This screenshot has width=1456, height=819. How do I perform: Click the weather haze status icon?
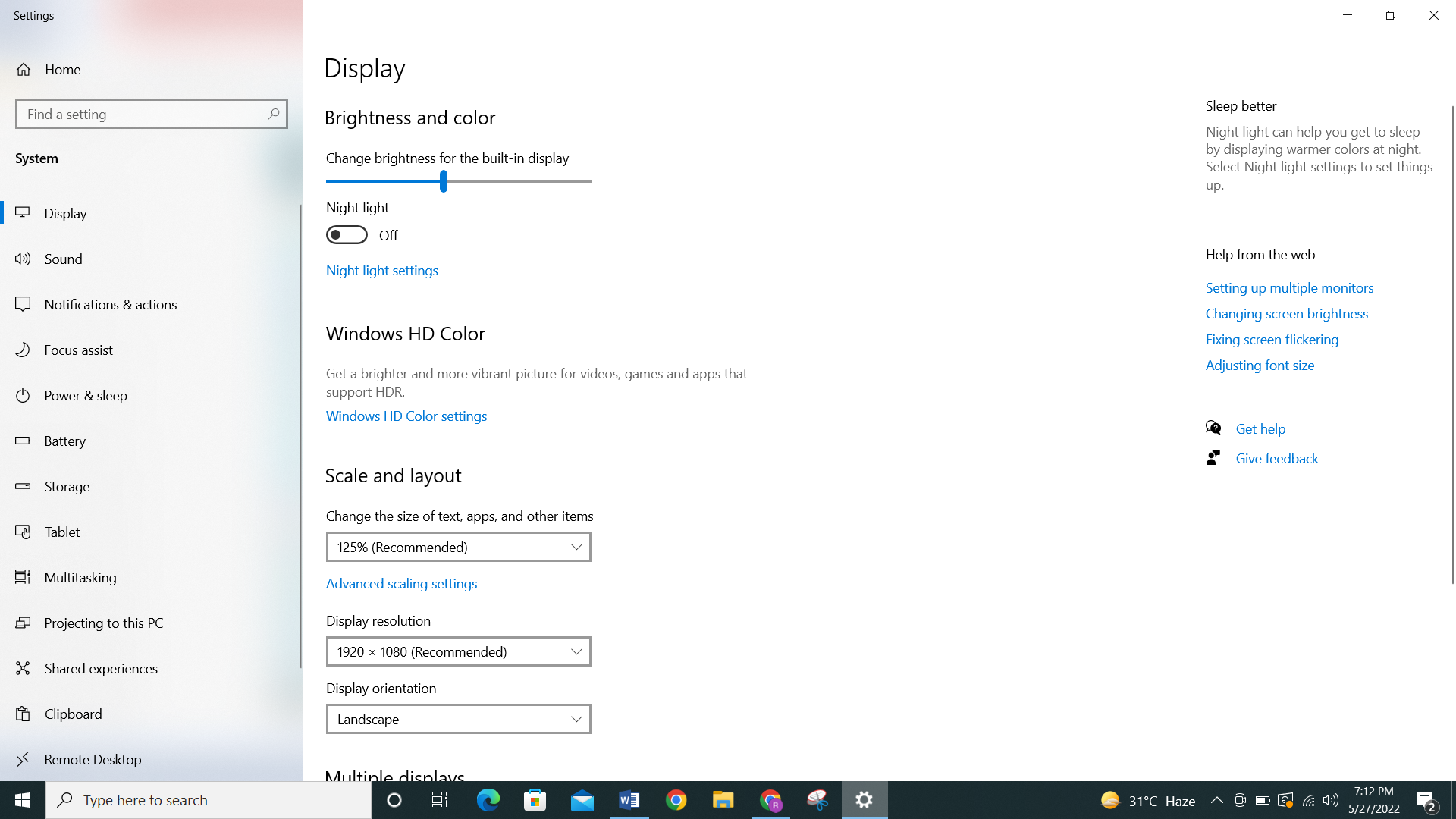click(x=1110, y=799)
